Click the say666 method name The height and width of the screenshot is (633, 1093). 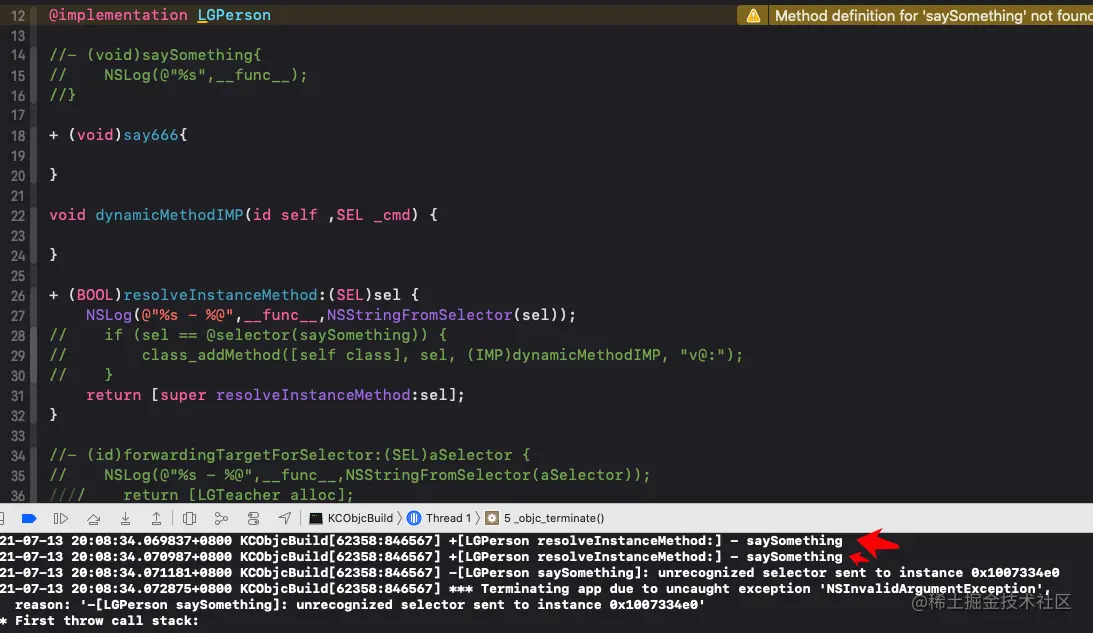tap(151, 135)
